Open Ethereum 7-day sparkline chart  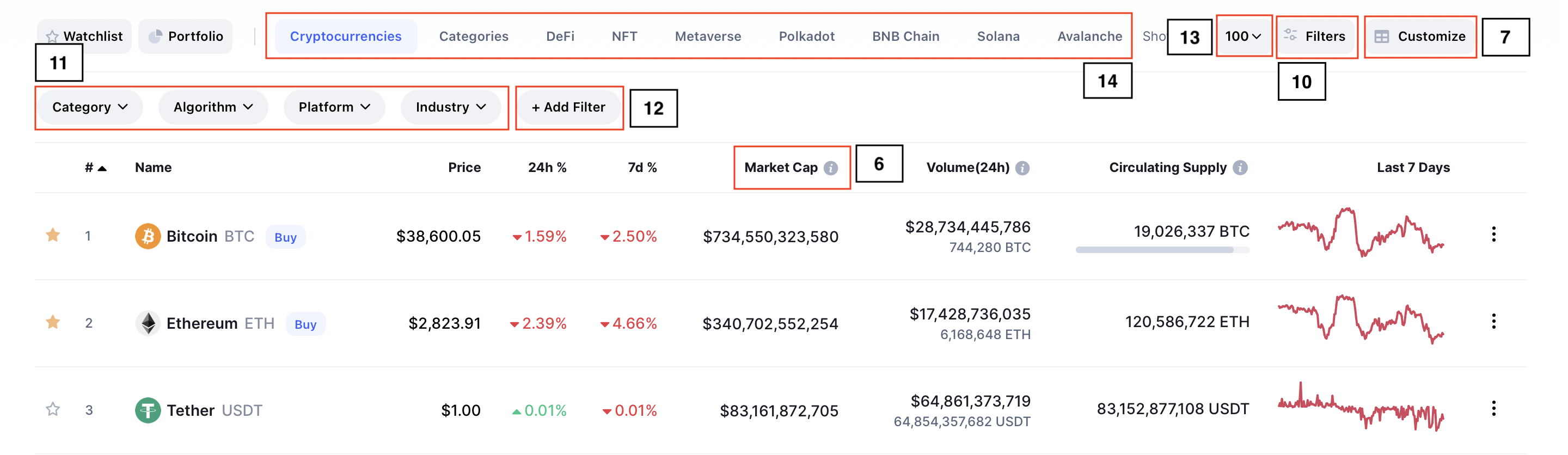pyautogui.click(x=1361, y=319)
